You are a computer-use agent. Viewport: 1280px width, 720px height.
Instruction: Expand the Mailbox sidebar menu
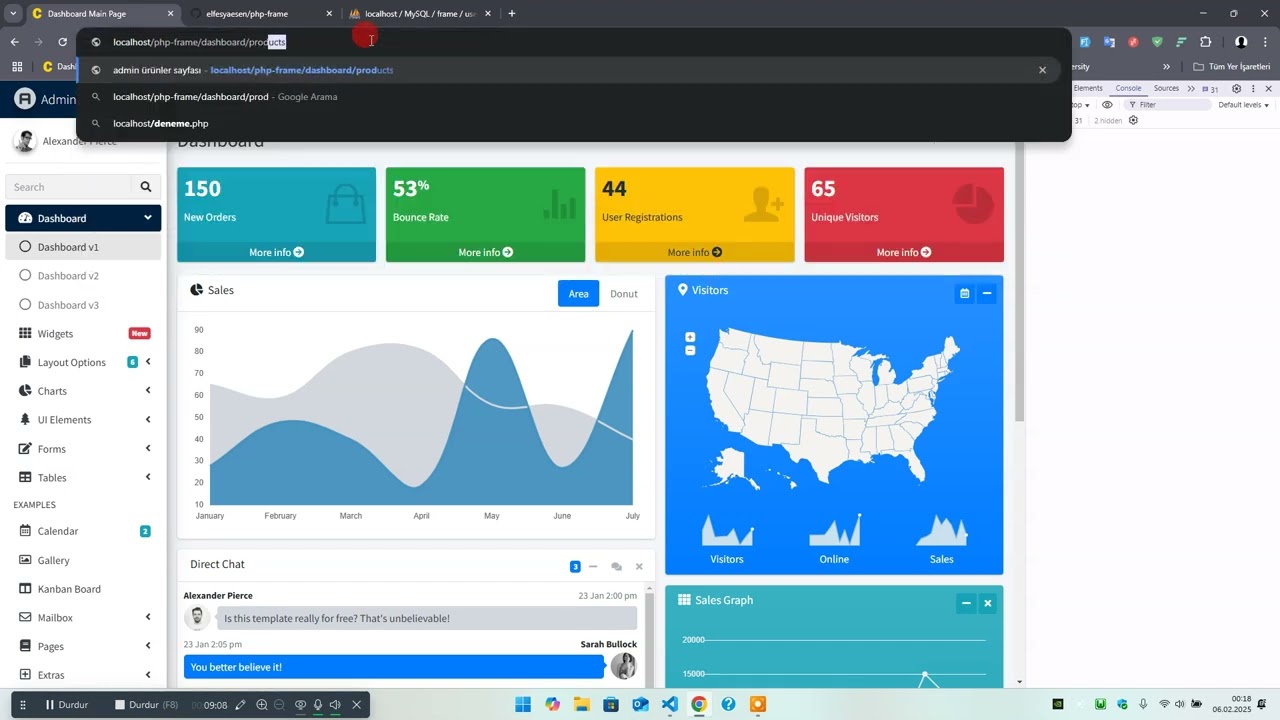click(x=83, y=618)
